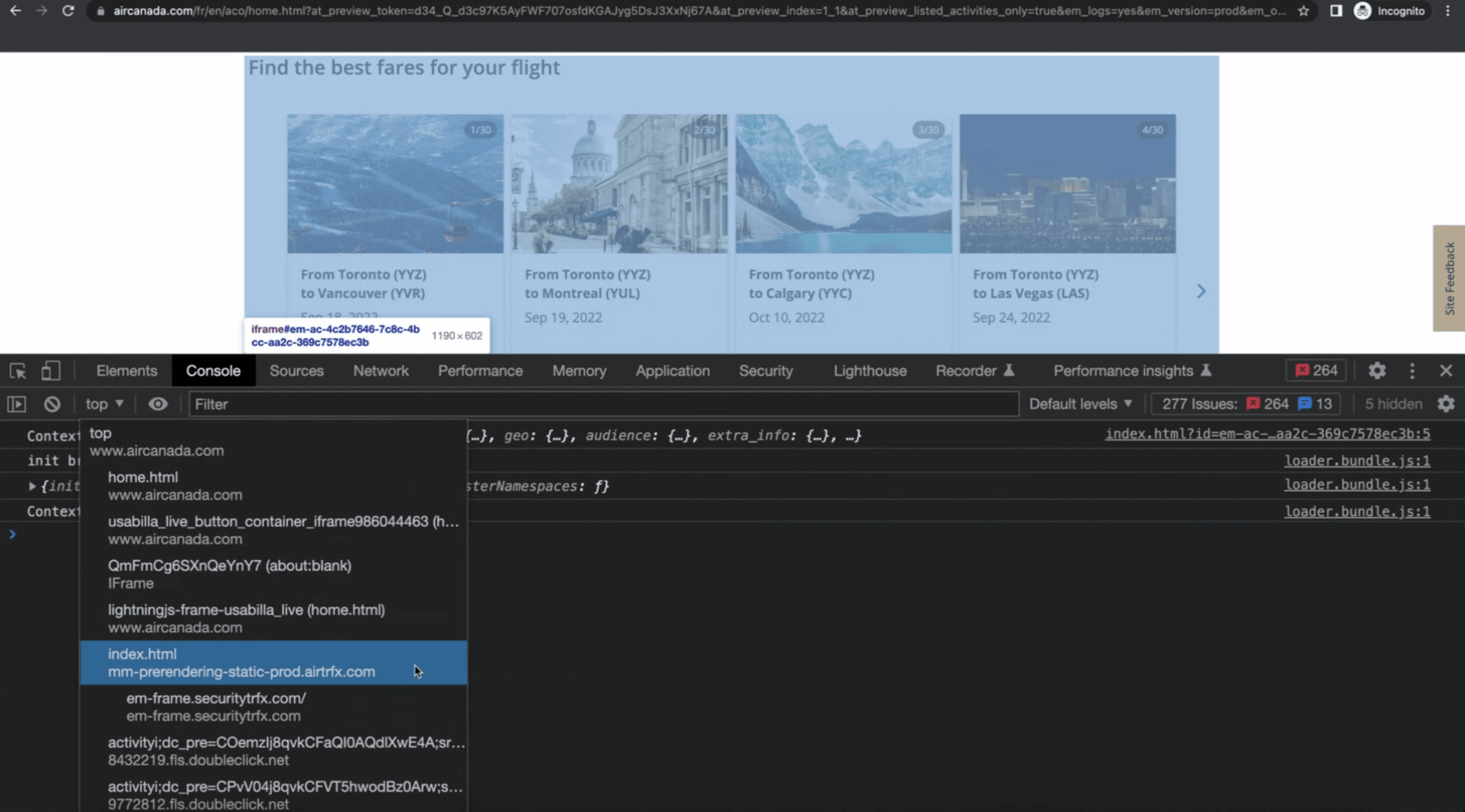Open loader.bundle.js:1 link on init row
Viewport: 1465px width, 812px height.
(x=1357, y=461)
